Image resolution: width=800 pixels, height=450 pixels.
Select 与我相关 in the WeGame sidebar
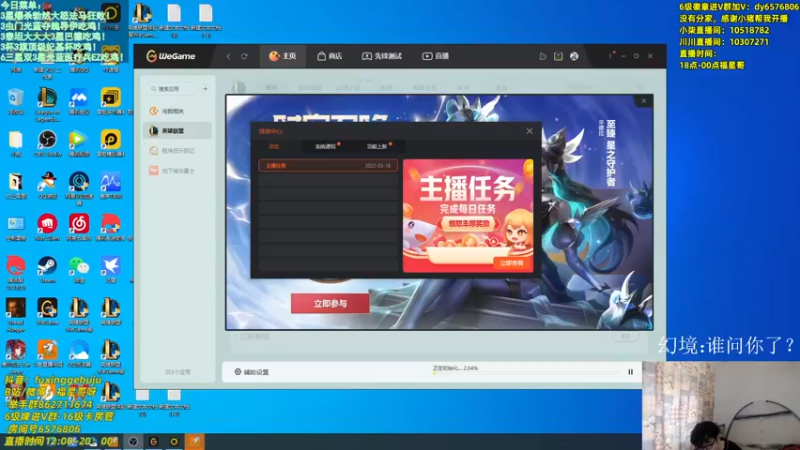point(178,111)
